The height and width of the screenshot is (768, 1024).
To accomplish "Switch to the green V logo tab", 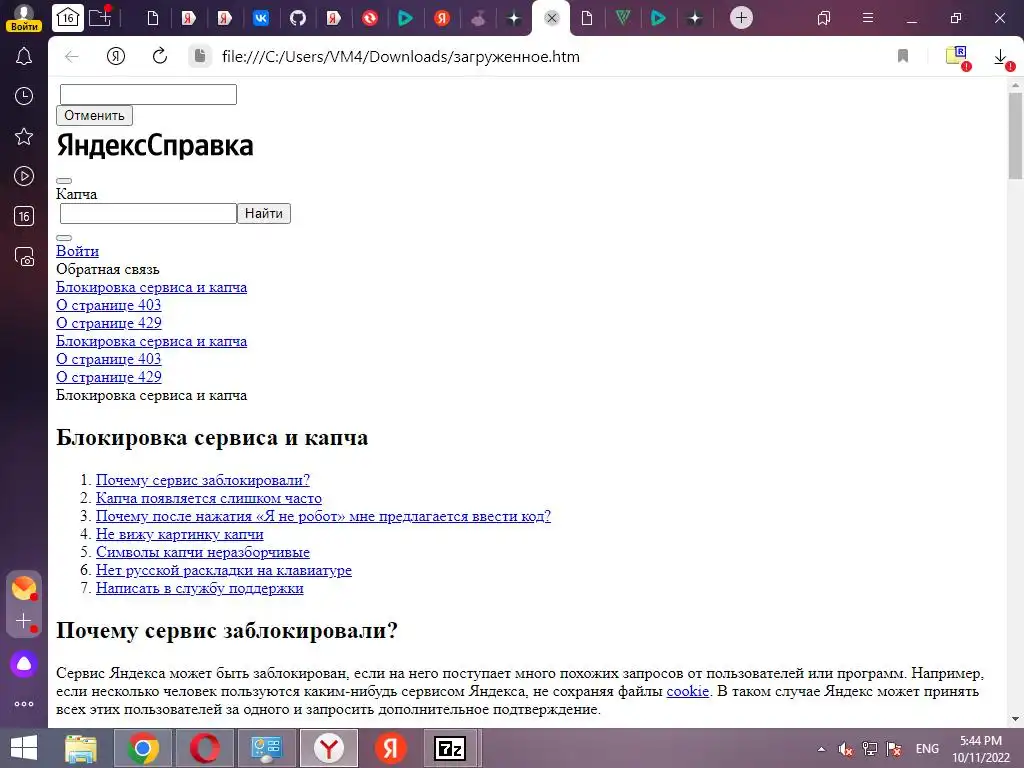I will (623, 18).
